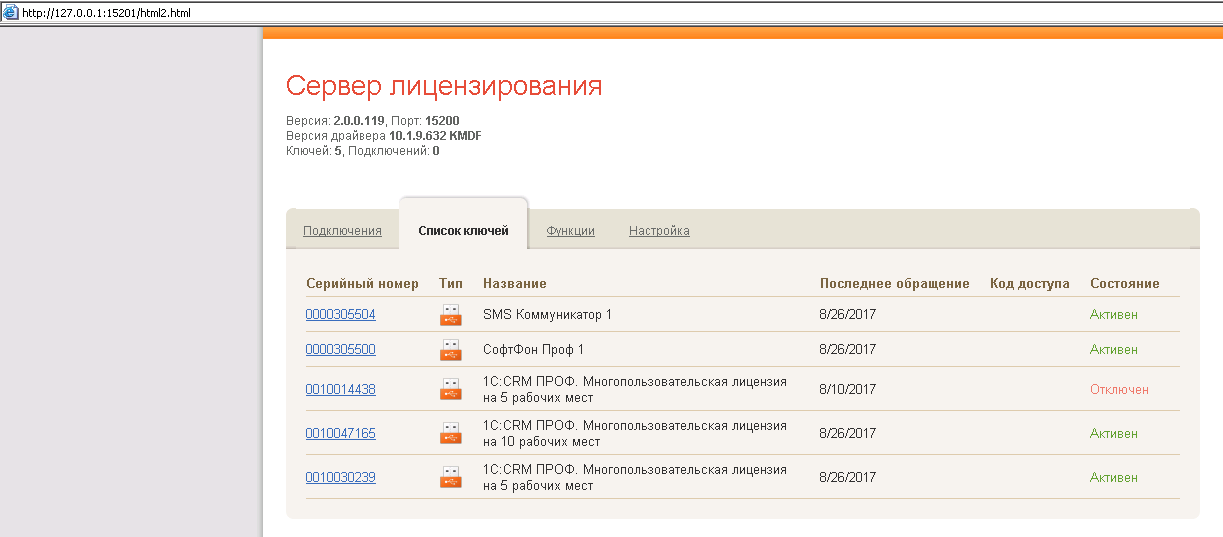Switch to the Подключения tab
The height and width of the screenshot is (537, 1223).
[x=342, y=231]
